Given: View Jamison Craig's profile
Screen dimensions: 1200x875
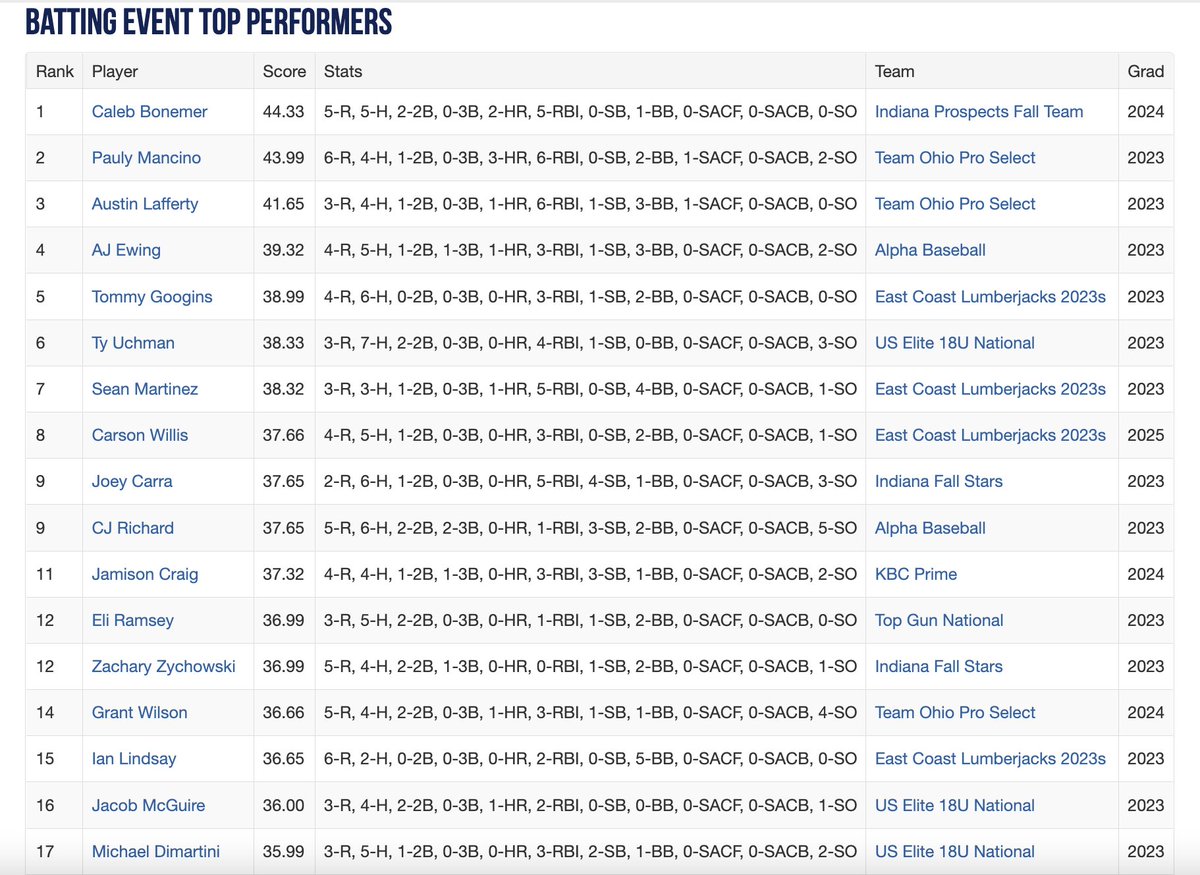Looking at the screenshot, I should point(145,574).
